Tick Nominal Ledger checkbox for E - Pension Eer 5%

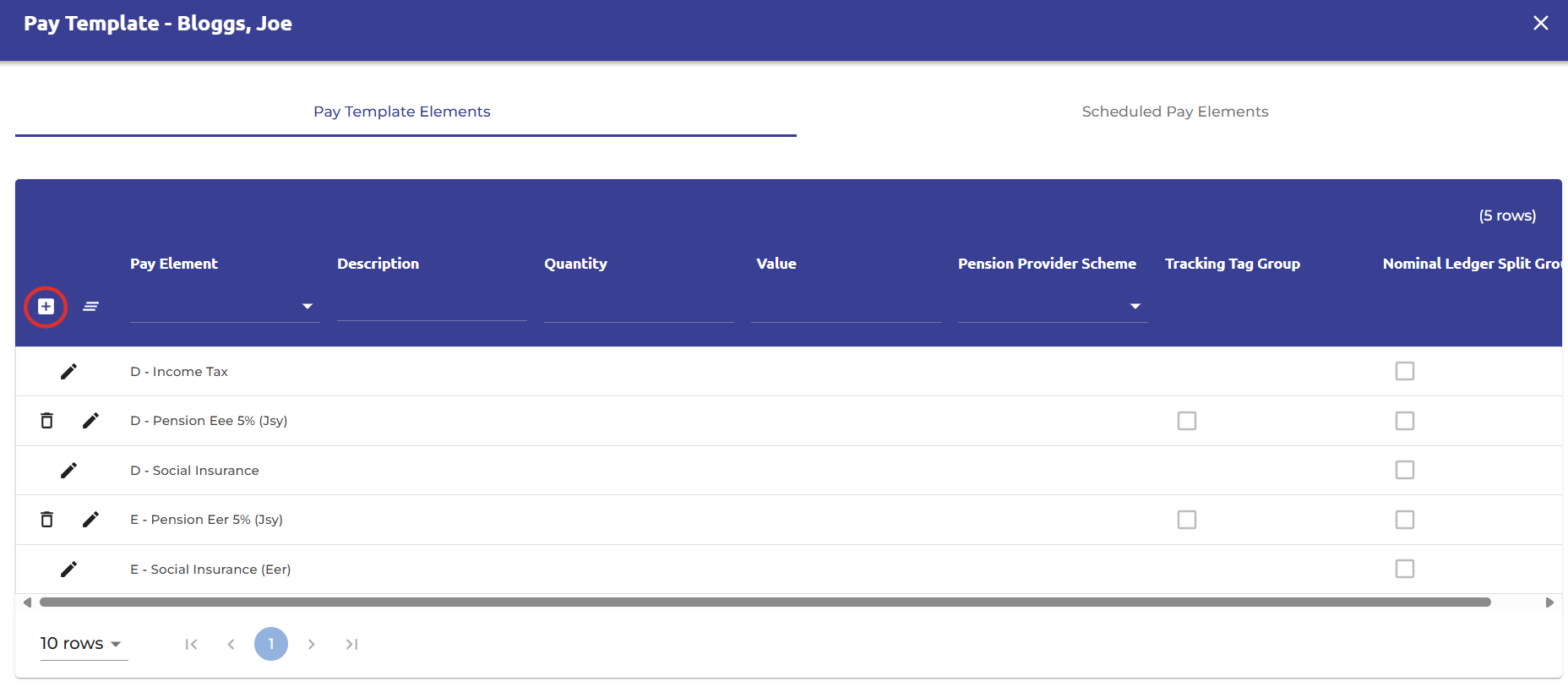(x=1405, y=520)
